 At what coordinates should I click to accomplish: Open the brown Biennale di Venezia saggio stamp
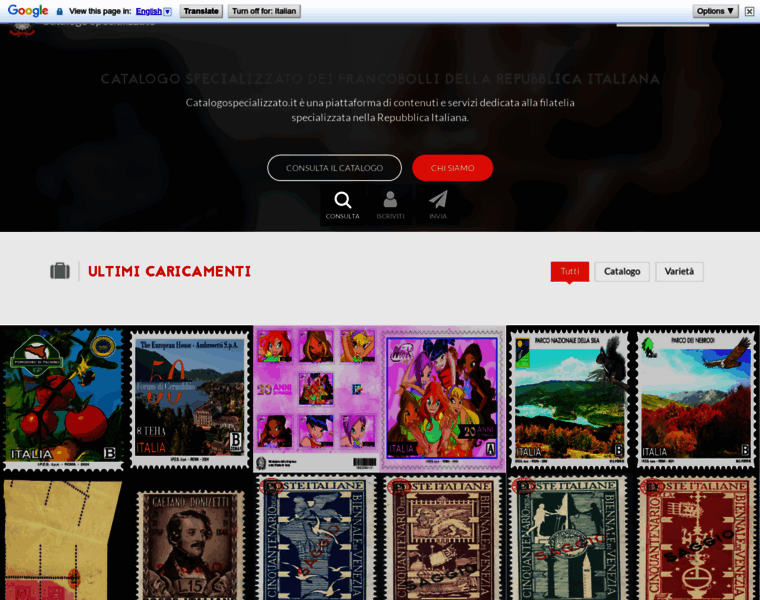[x=443, y=538]
